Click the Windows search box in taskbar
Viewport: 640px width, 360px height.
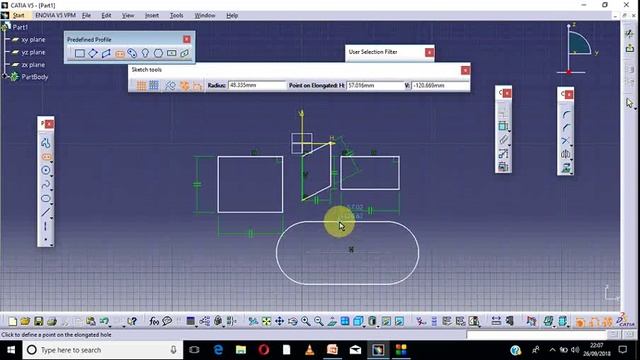[x=102, y=350]
